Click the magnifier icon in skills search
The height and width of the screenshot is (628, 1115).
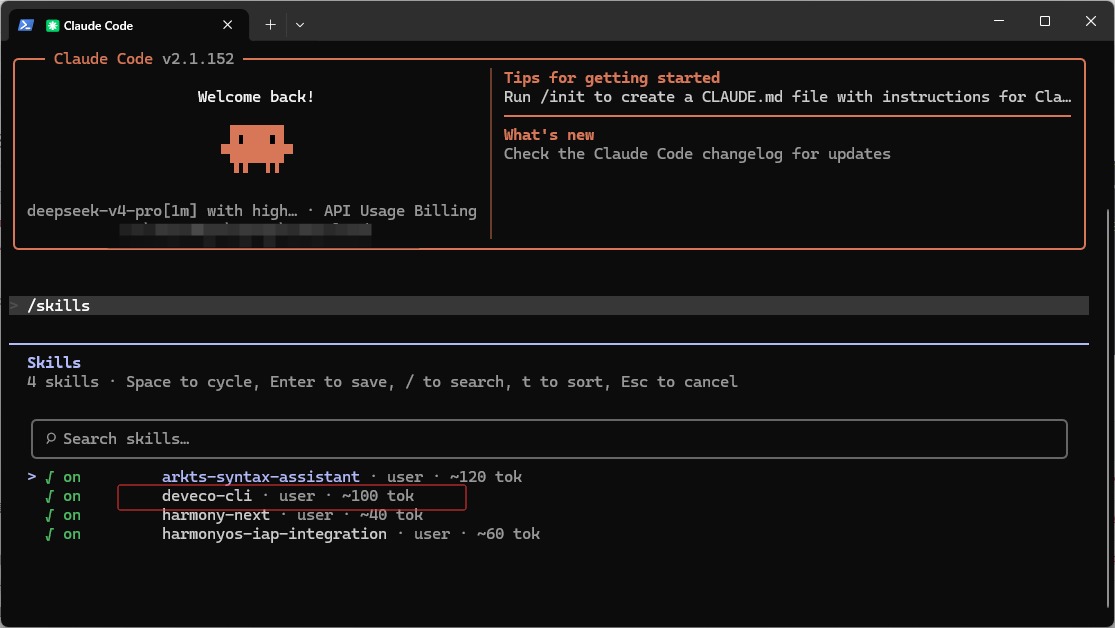[x=51, y=438]
